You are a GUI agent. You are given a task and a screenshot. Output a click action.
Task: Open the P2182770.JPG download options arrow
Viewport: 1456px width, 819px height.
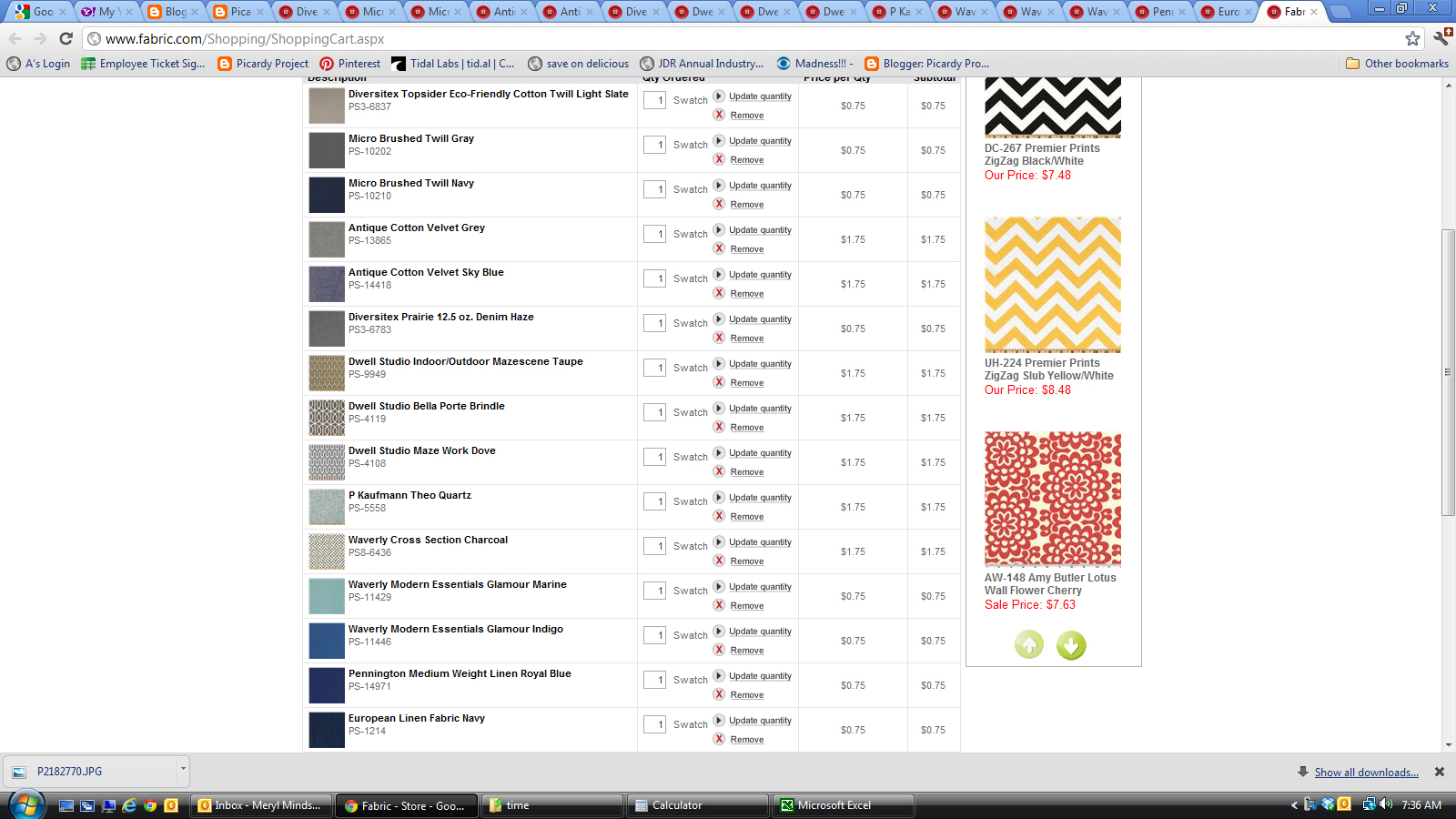click(x=183, y=770)
